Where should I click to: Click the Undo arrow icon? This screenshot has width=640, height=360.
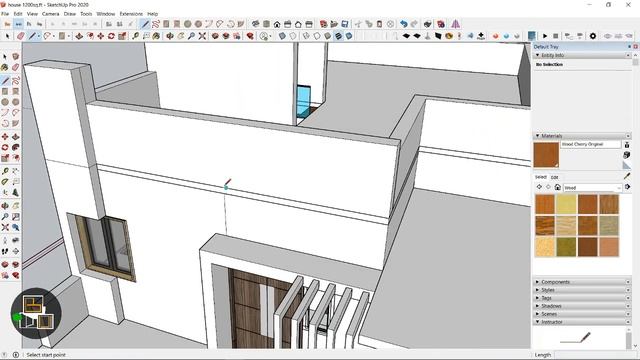(404, 24)
